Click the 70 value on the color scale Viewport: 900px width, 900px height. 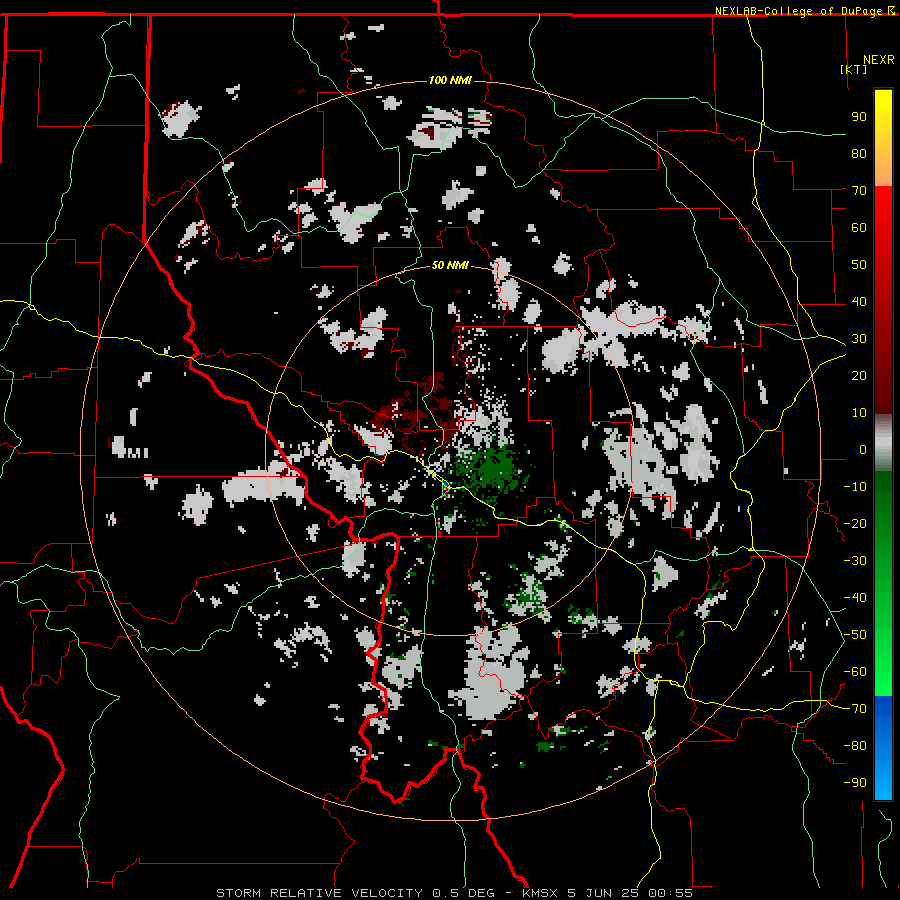[x=859, y=191]
